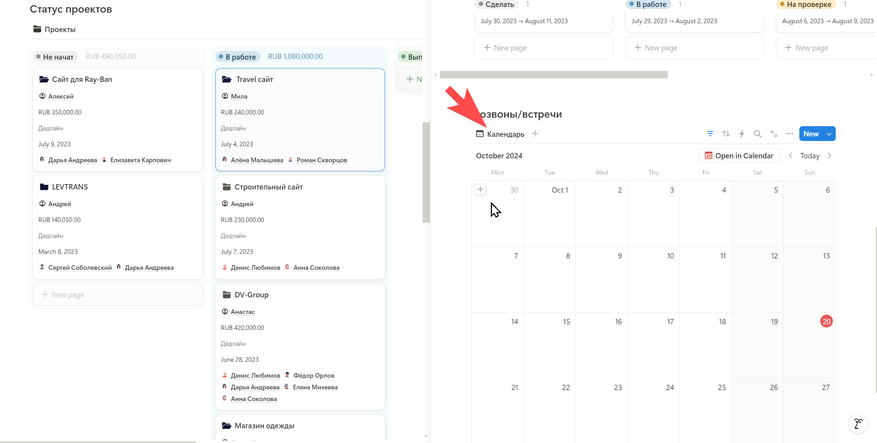
Task: Click the search magnifier icon
Action: (758, 134)
